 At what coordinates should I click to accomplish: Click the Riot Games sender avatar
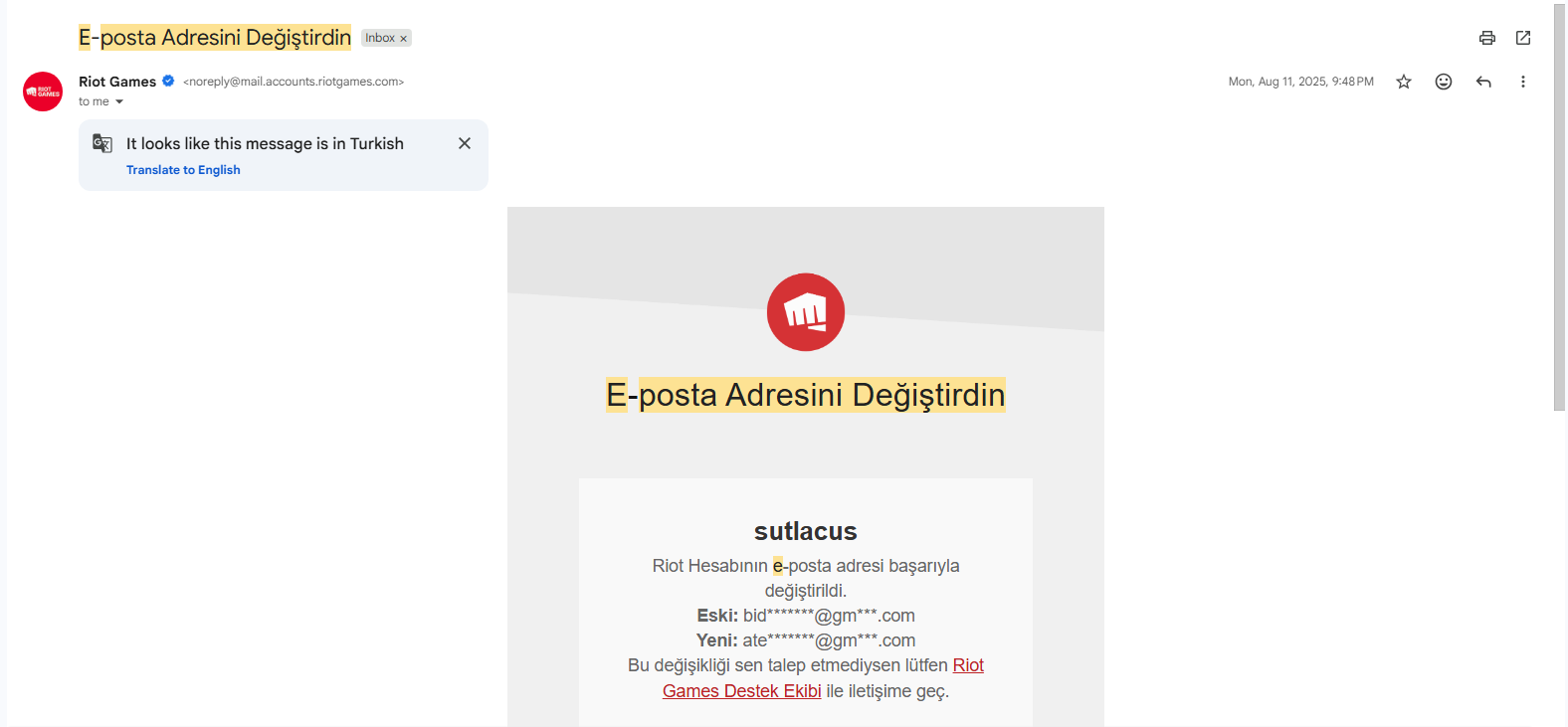click(43, 91)
